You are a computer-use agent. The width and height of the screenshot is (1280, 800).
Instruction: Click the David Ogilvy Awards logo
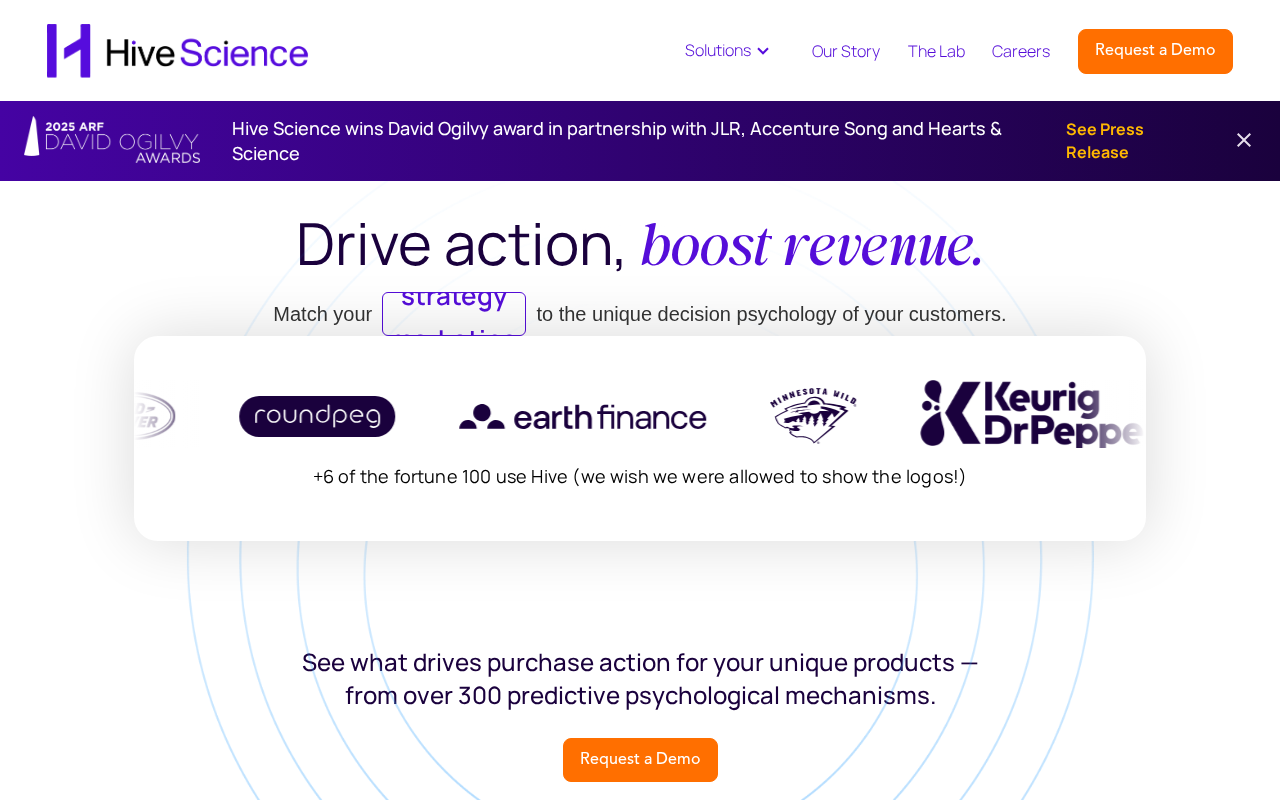click(112, 140)
